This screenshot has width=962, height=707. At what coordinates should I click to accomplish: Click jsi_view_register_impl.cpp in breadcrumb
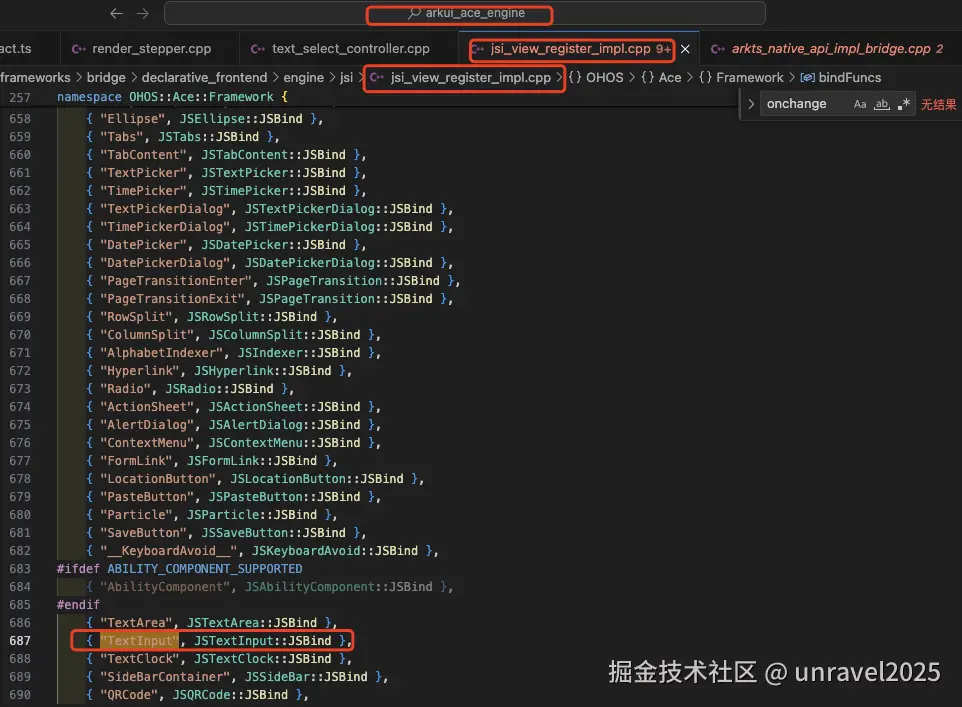[470, 77]
